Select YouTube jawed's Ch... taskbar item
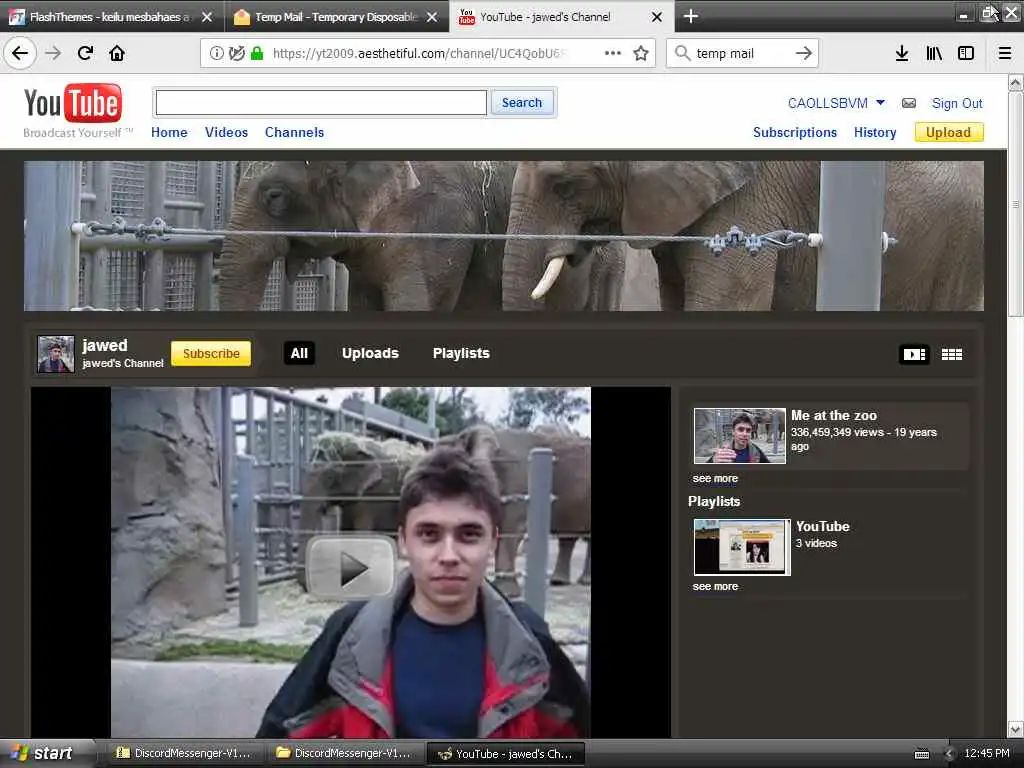Screen dimensions: 1024x768 [505, 753]
